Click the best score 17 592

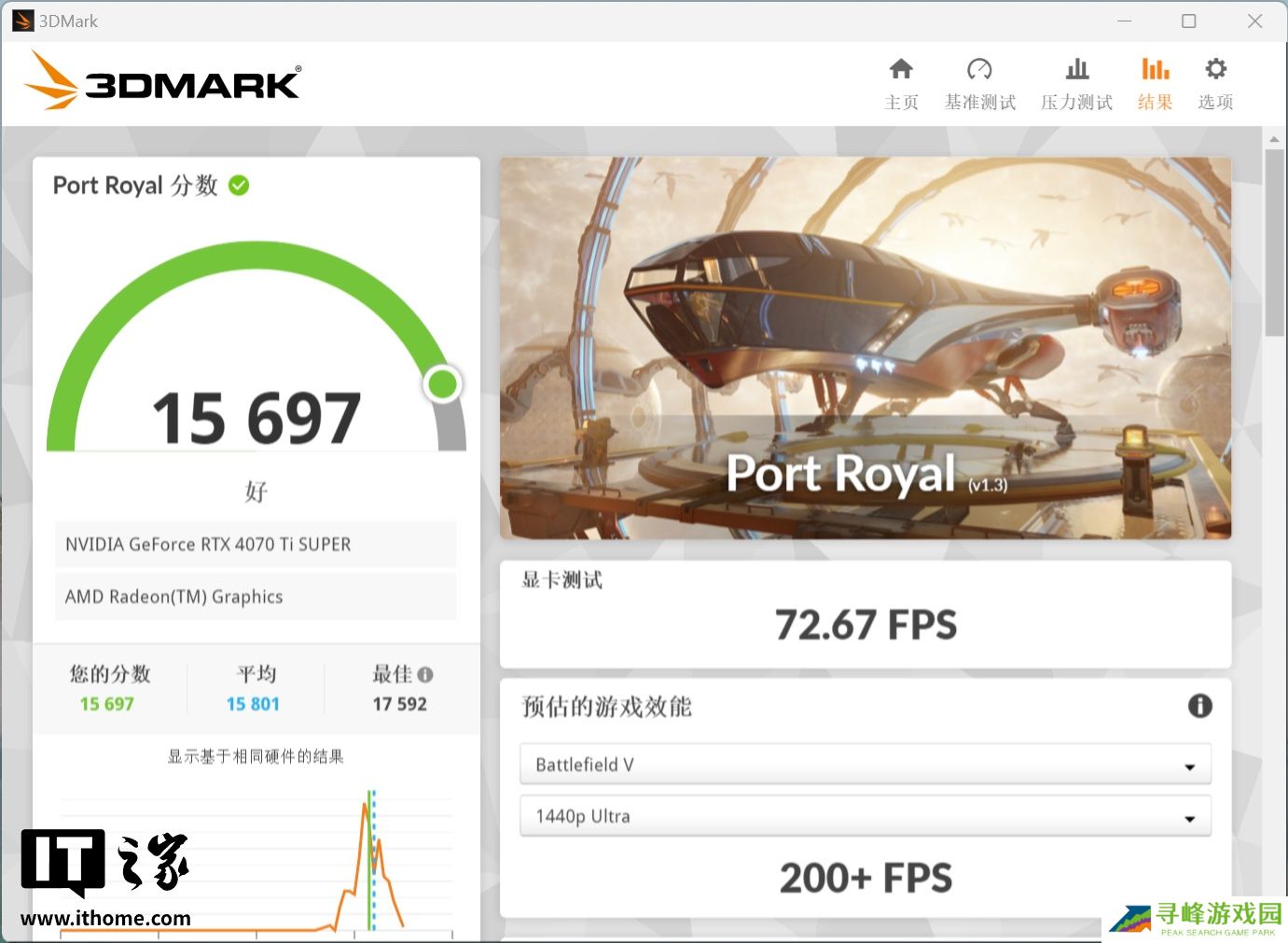399,704
